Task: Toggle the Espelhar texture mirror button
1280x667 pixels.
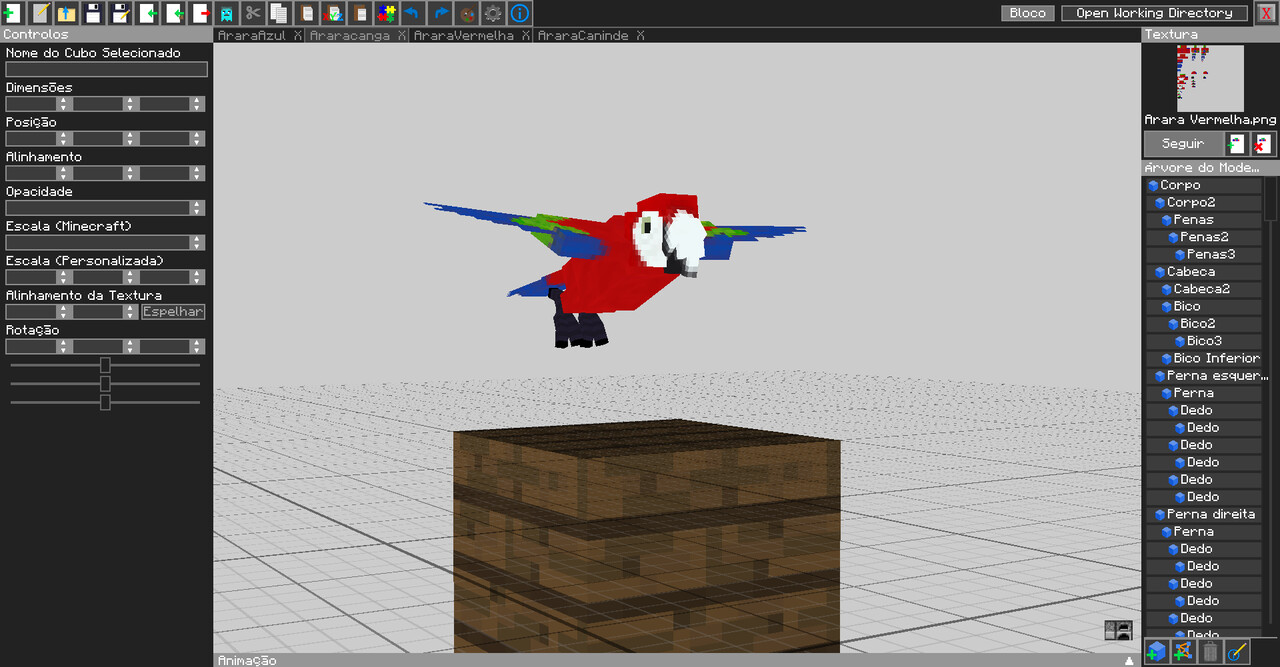Action: tap(173, 312)
